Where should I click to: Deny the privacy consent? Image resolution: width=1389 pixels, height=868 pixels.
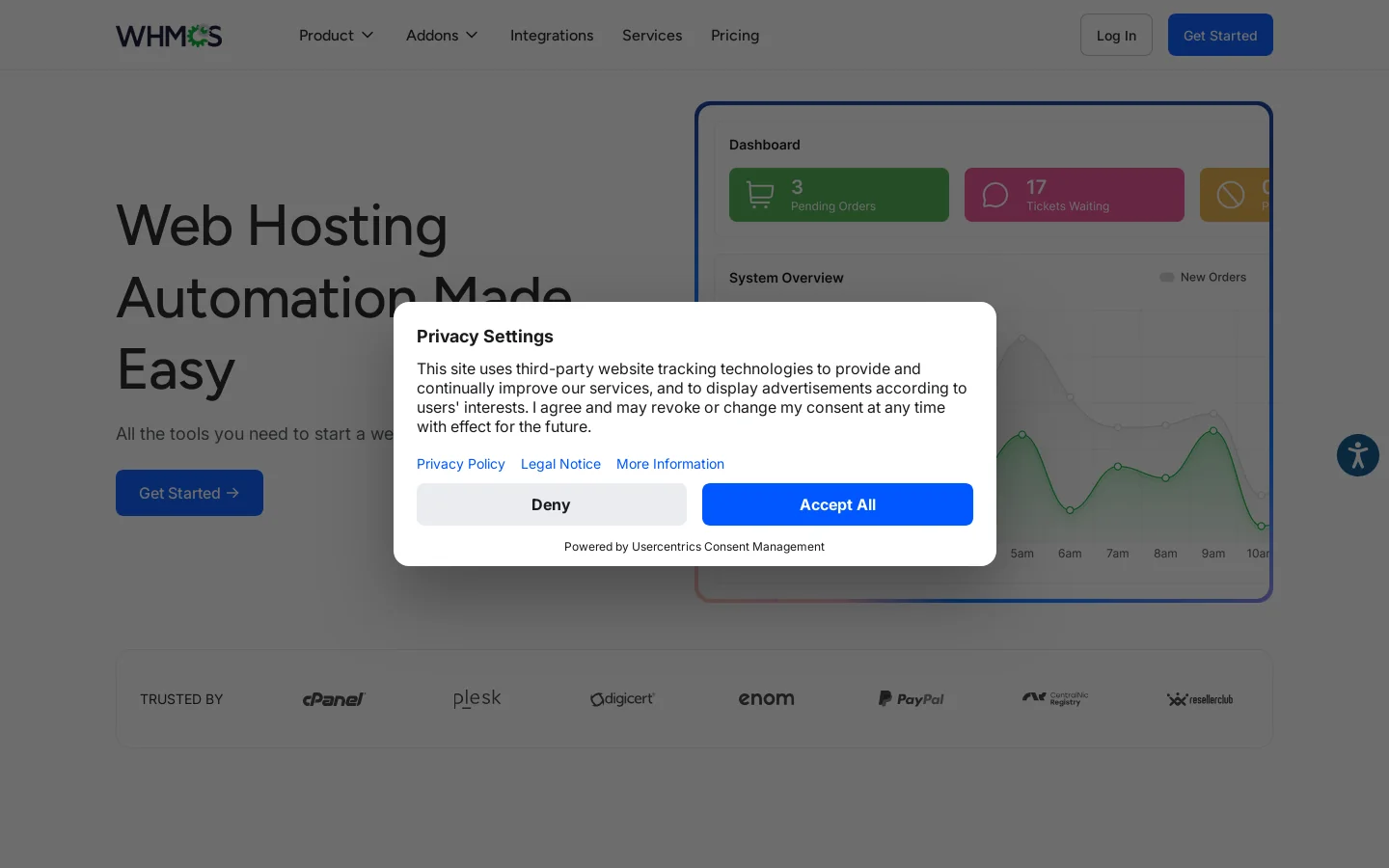[552, 504]
